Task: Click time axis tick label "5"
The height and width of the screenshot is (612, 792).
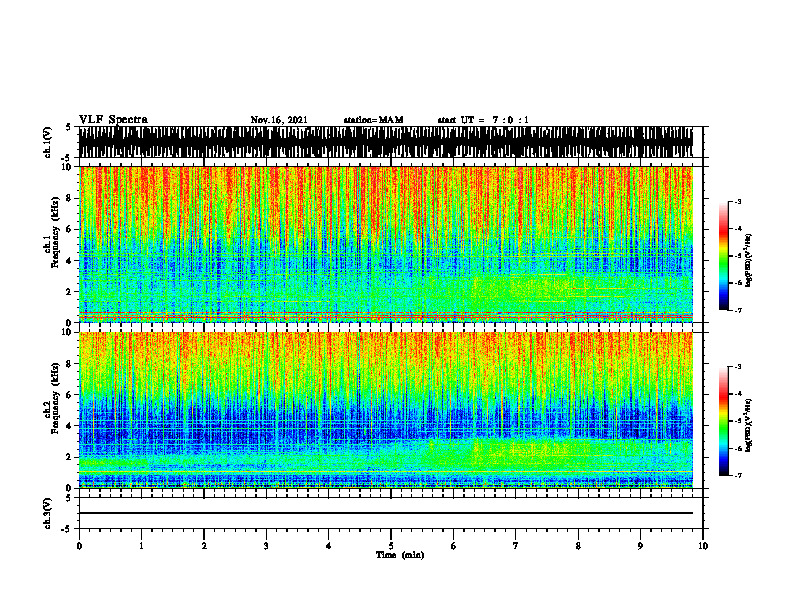Action: click(391, 546)
